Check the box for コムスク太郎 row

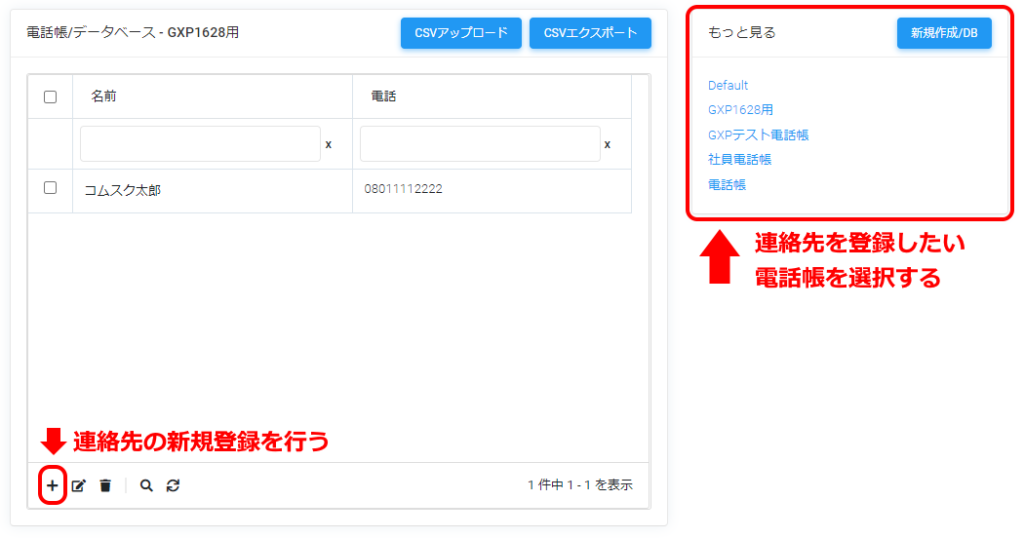(50, 188)
